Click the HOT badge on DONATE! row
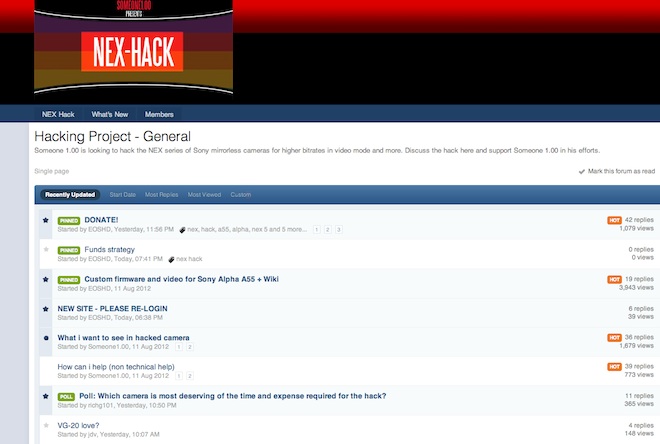 (614, 220)
